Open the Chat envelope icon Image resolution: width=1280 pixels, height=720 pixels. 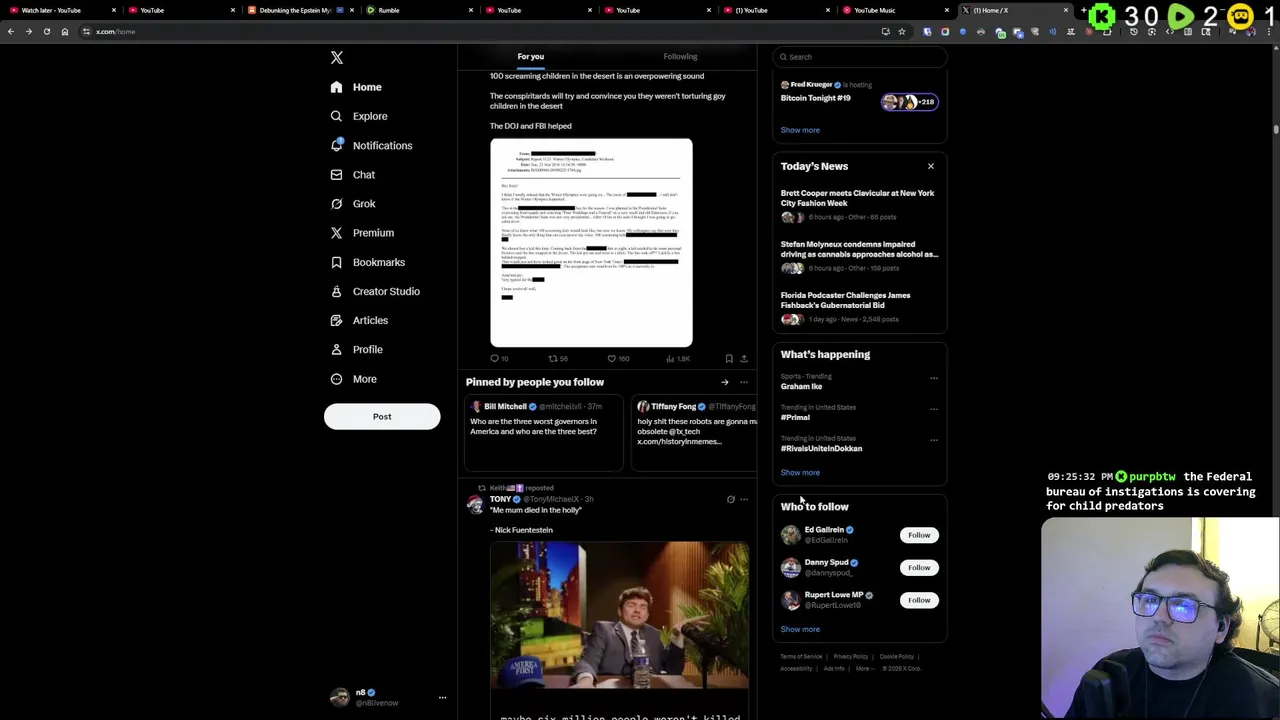[337, 174]
